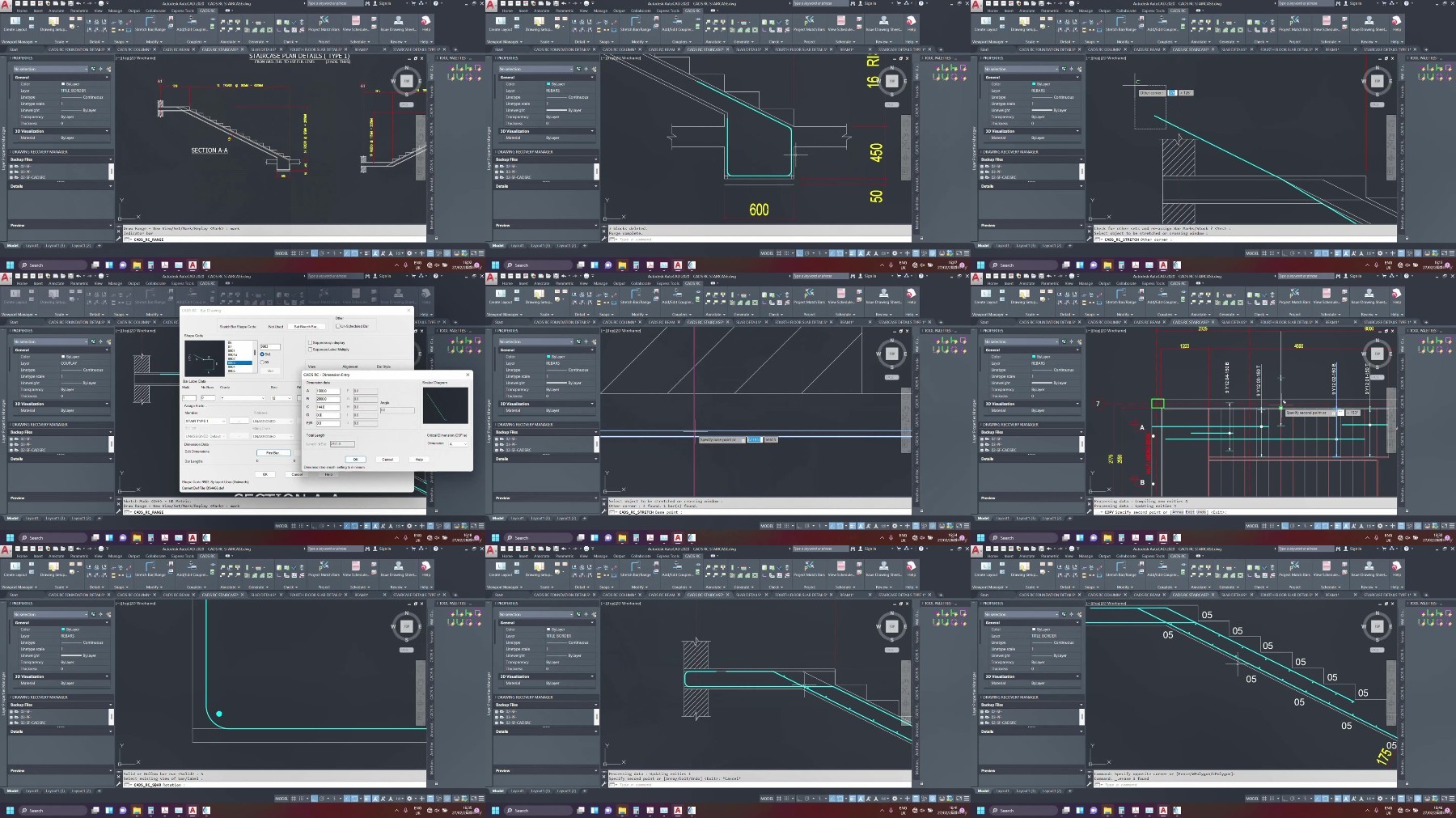Open ribbon Help icon in the 05 step labels screenshot
Image resolution: width=1456 pixels, height=818 pixels.
pyautogui.click(x=1396, y=570)
